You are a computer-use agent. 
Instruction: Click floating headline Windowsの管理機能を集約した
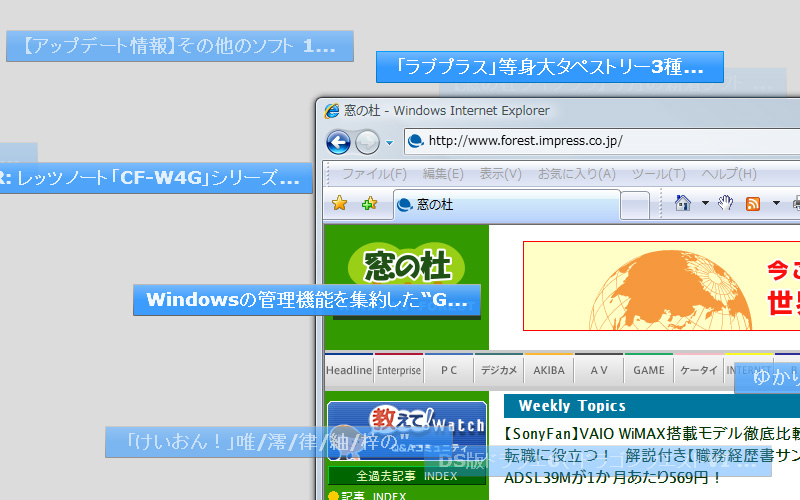tap(307, 300)
